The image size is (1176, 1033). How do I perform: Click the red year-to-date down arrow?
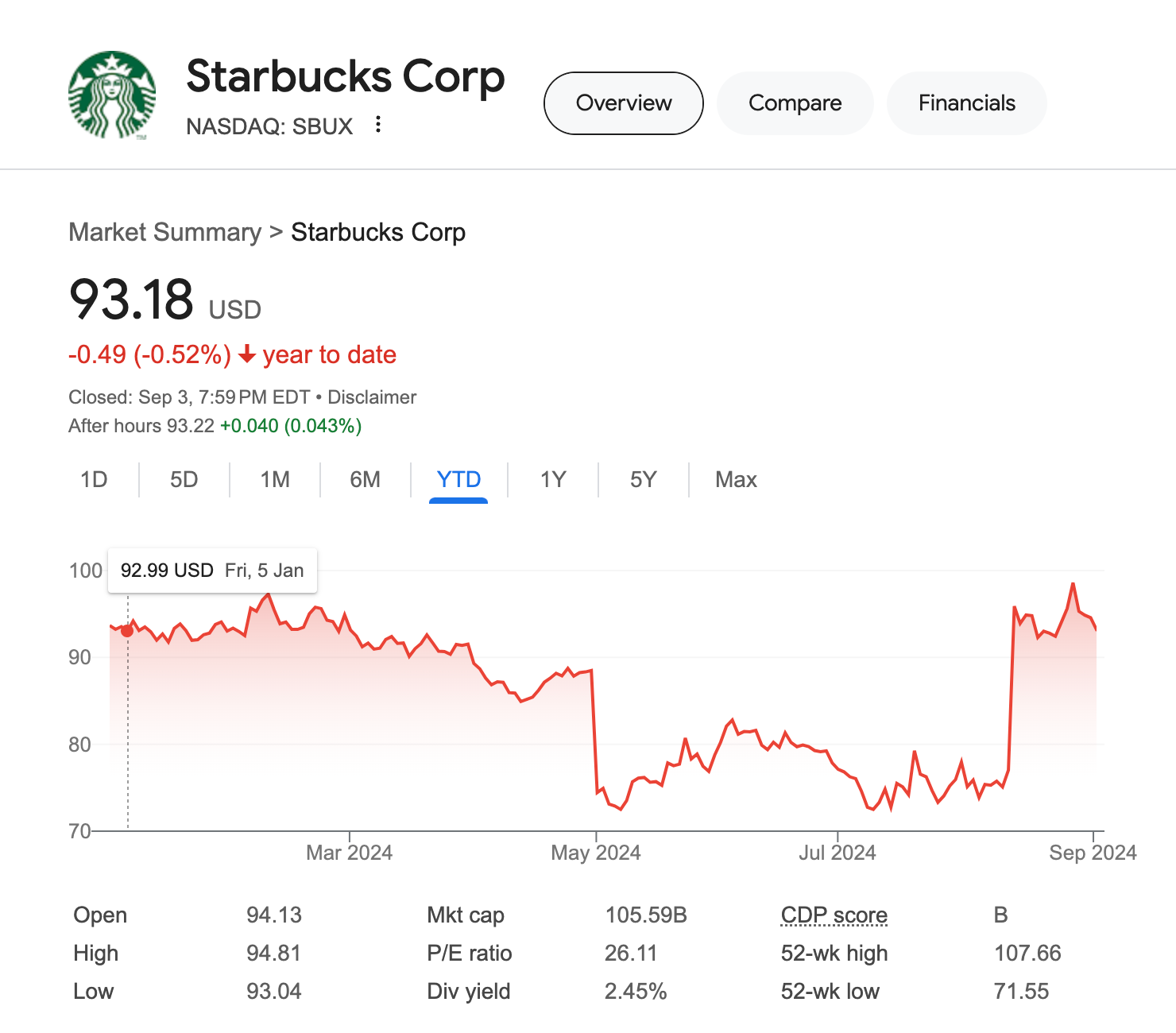pyautogui.click(x=247, y=354)
